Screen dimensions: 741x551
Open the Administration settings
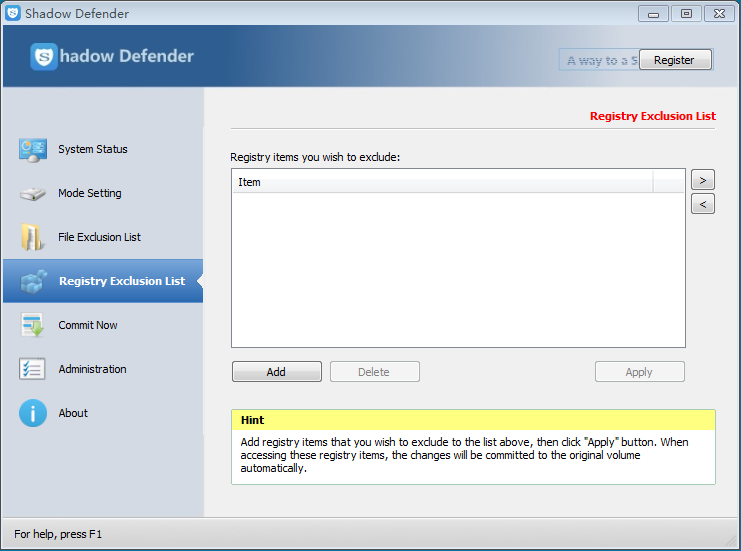click(92, 370)
